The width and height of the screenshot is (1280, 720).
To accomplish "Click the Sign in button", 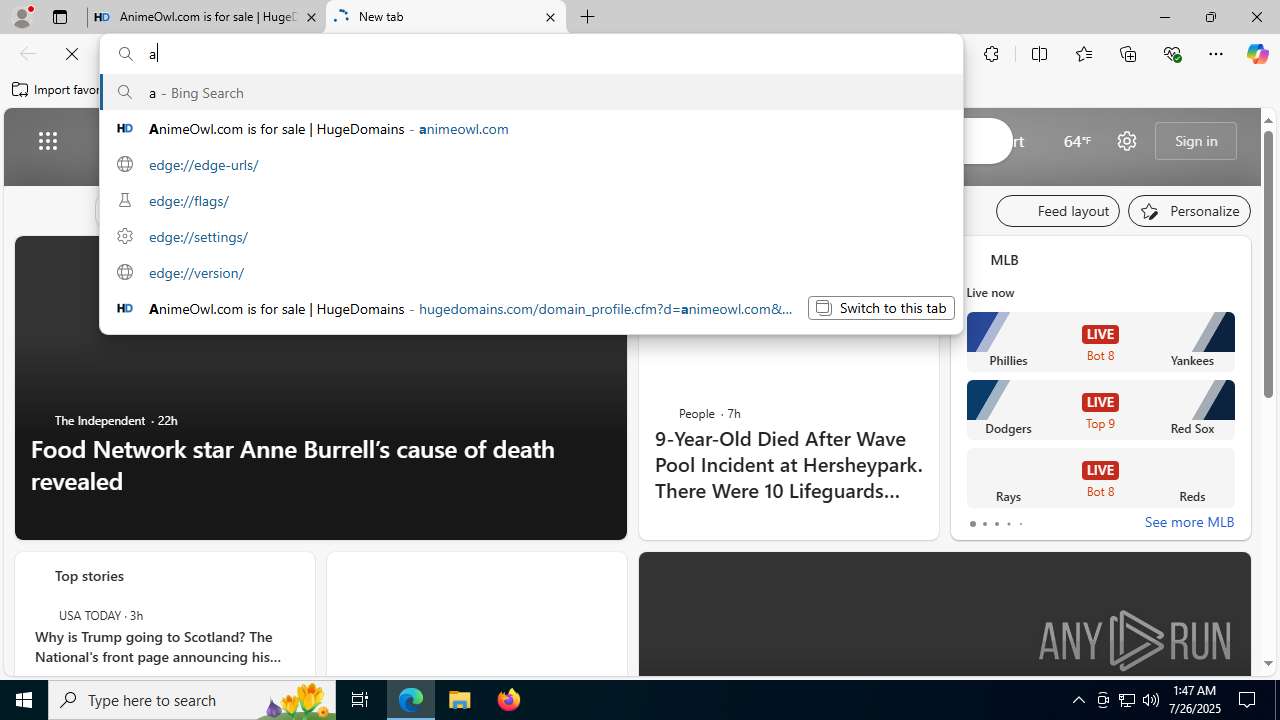I will [x=1196, y=141].
